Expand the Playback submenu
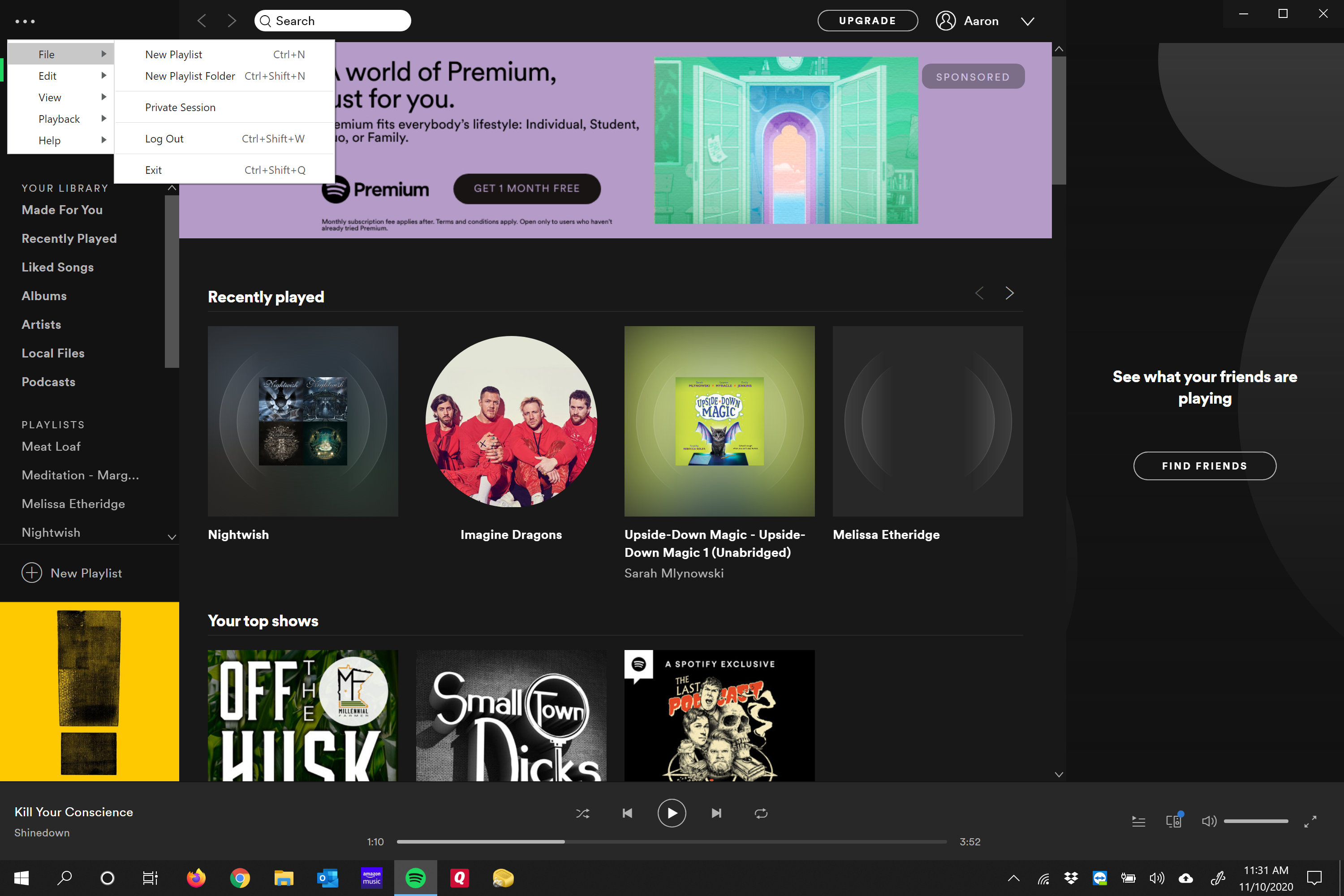This screenshot has width=1344, height=896. pos(60,119)
